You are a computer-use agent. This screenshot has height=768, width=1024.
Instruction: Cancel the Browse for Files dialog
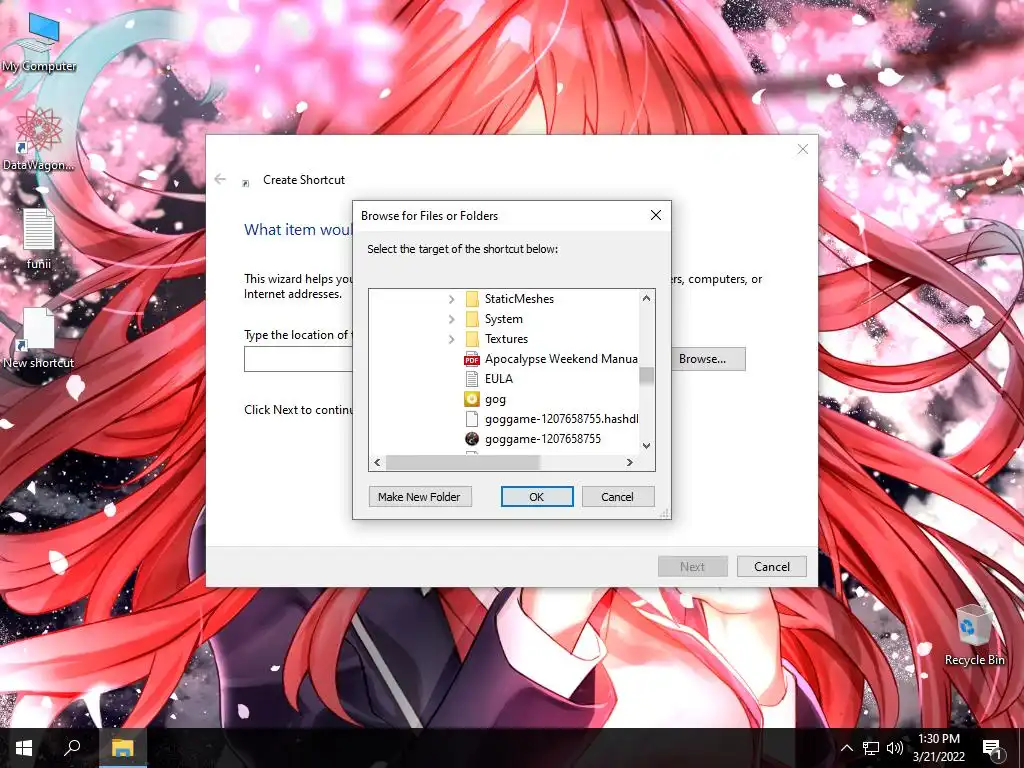[617, 497]
